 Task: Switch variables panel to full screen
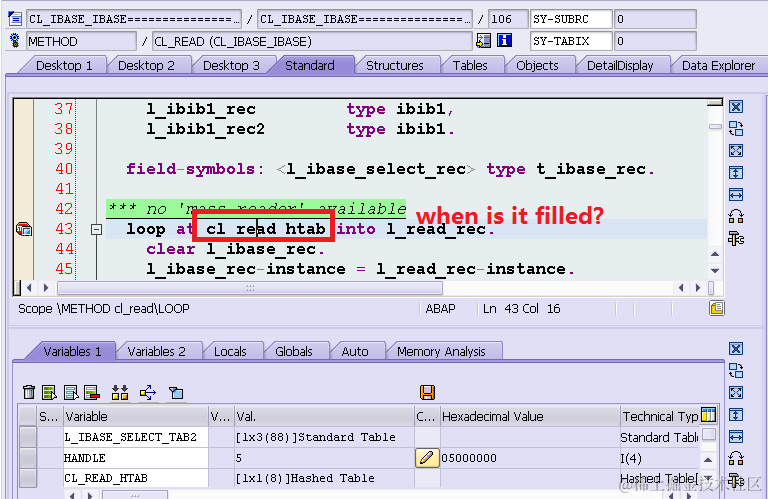[x=736, y=393]
